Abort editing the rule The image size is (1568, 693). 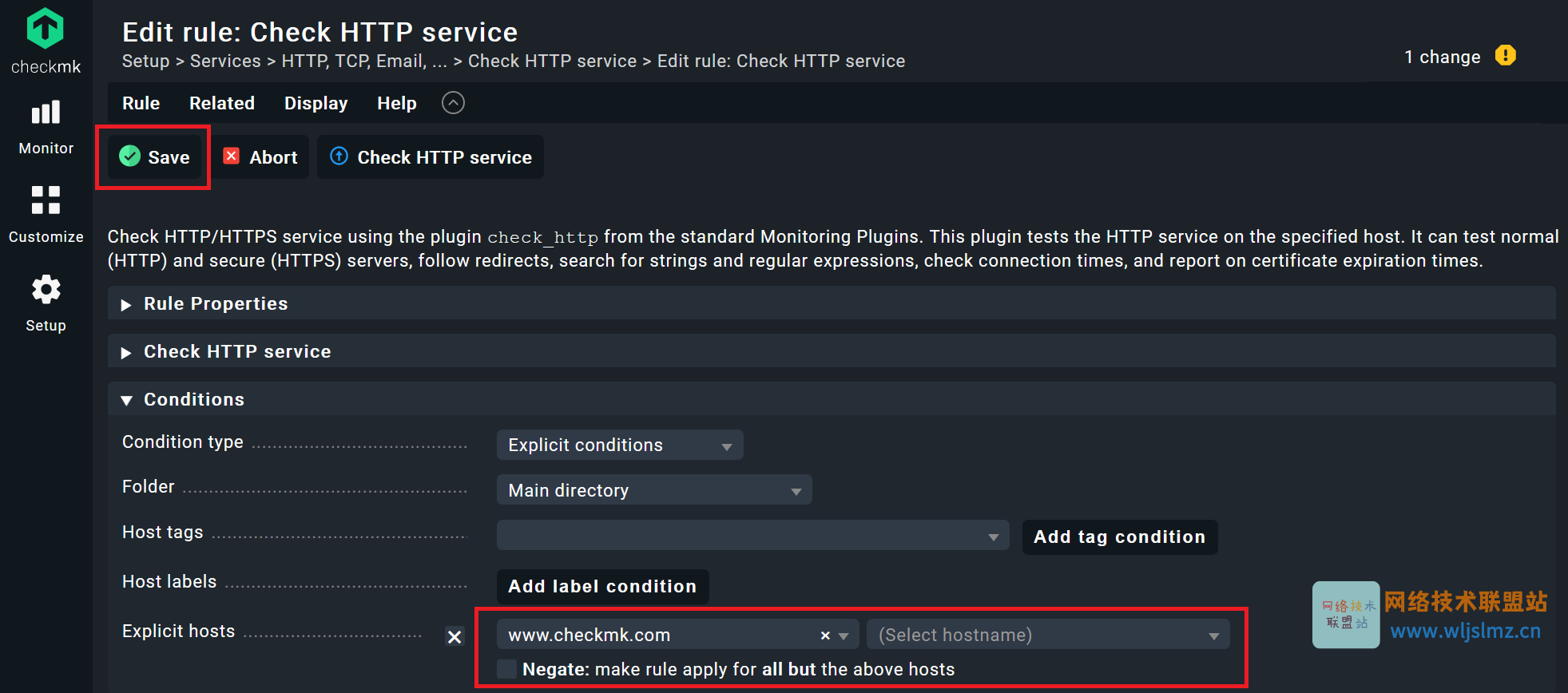point(260,157)
